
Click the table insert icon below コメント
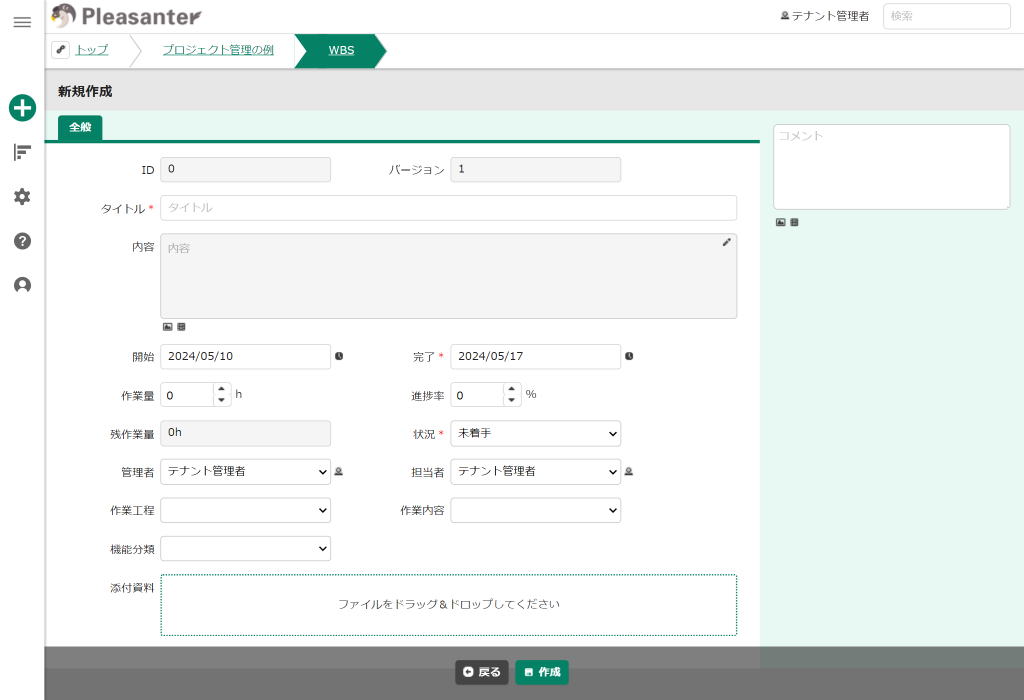coord(794,222)
